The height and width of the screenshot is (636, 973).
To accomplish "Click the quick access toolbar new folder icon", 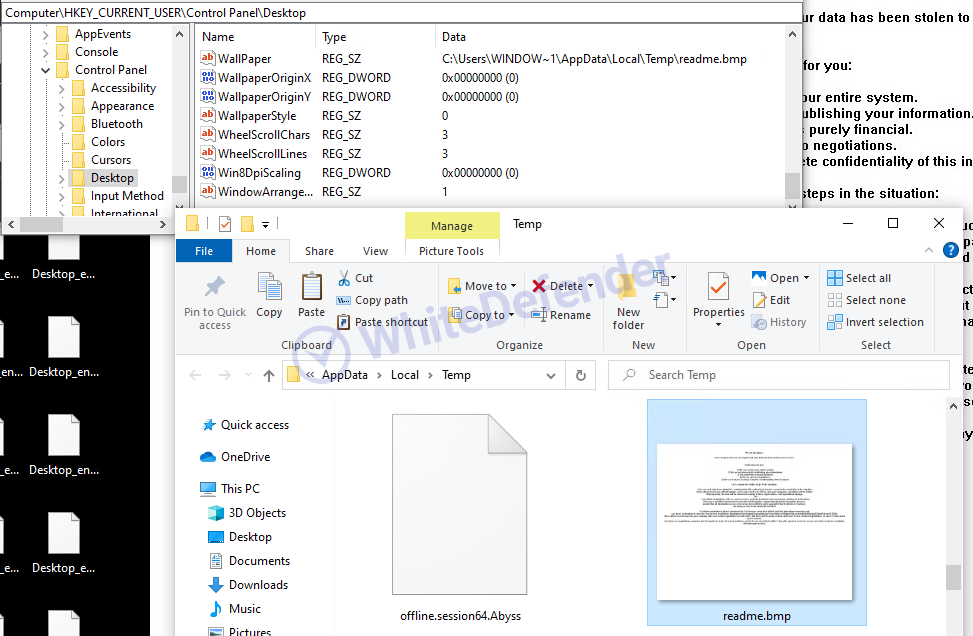I will (247, 224).
